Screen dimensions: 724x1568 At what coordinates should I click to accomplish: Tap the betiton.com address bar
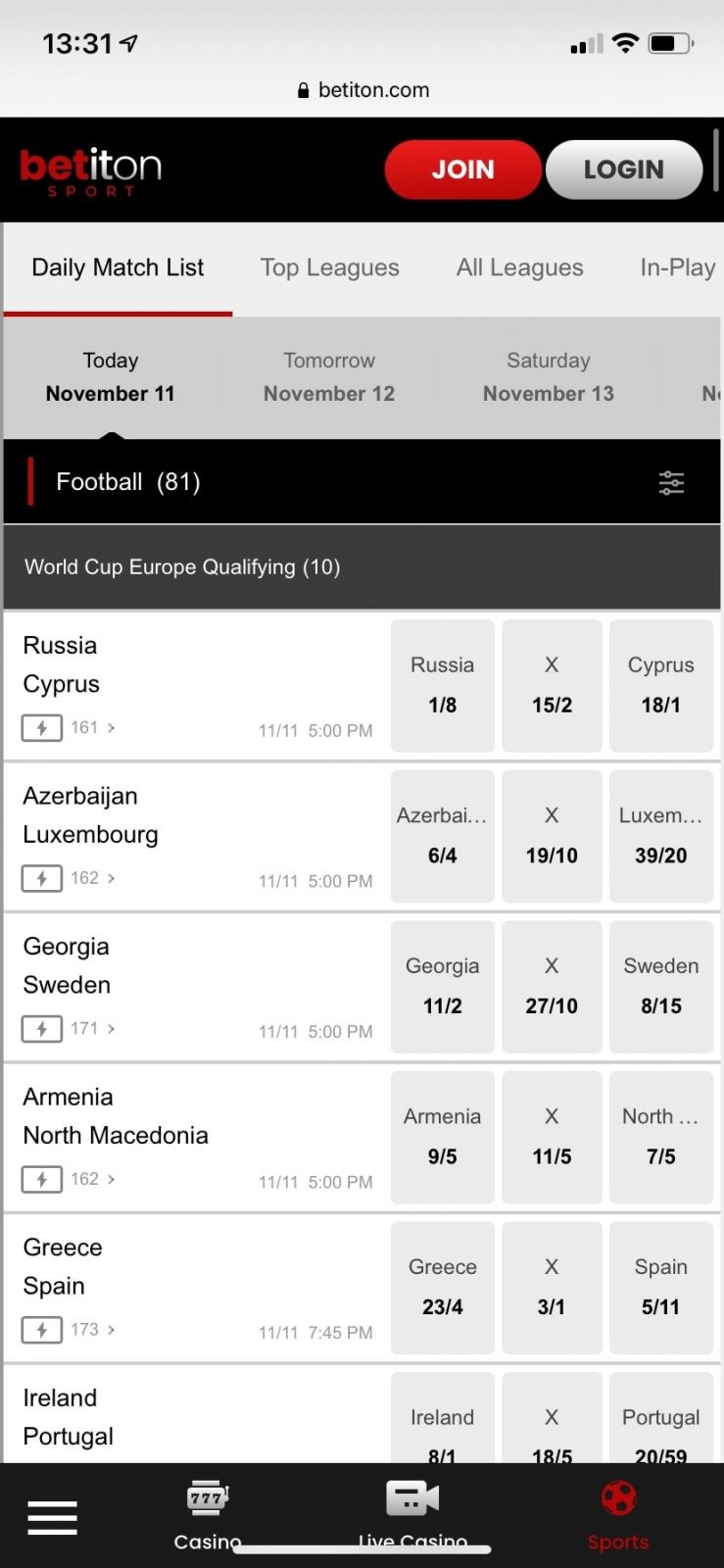click(x=362, y=90)
